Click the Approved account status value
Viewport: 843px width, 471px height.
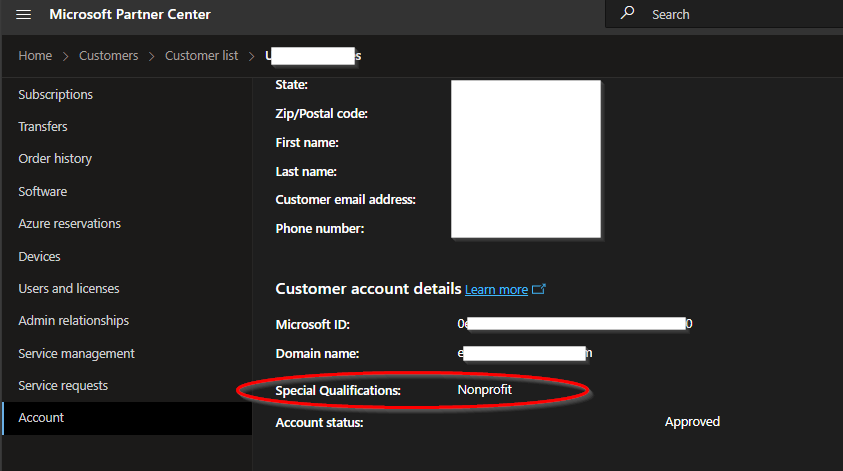pyautogui.click(x=692, y=422)
